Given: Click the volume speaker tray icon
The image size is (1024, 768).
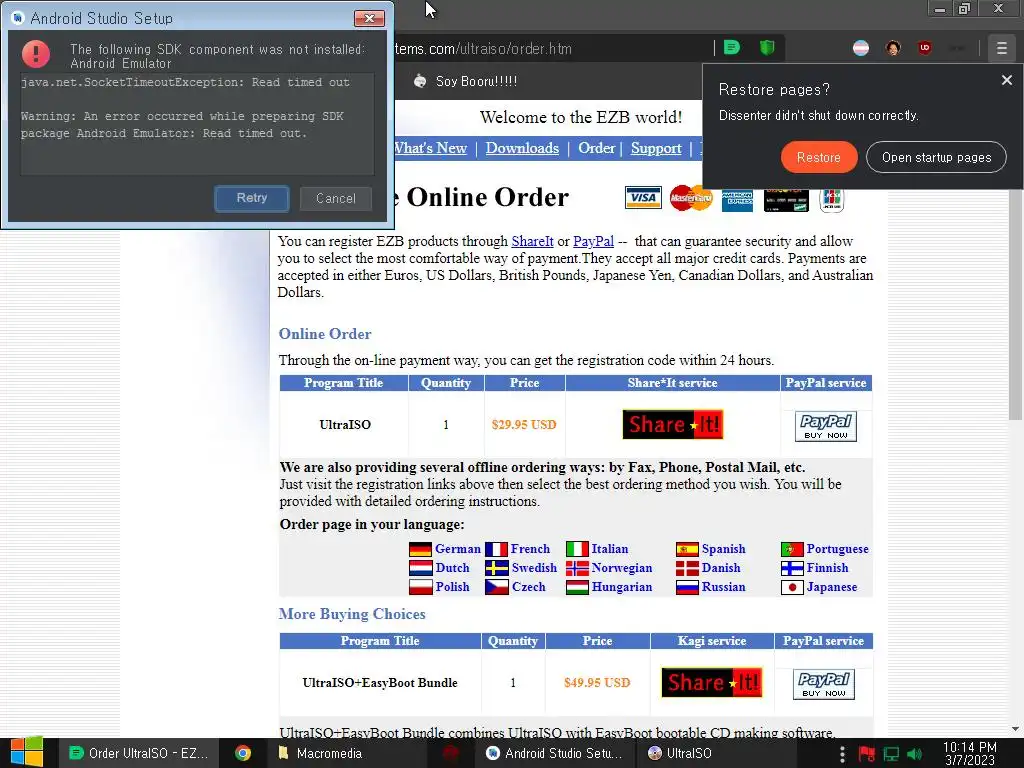Looking at the screenshot, I should pyautogui.click(x=914, y=754).
